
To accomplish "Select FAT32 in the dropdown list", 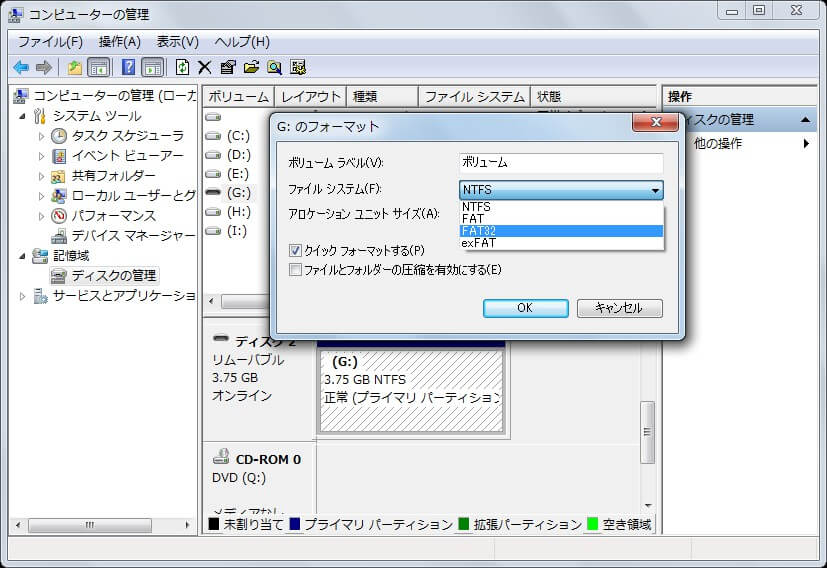I will click(x=561, y=231).
